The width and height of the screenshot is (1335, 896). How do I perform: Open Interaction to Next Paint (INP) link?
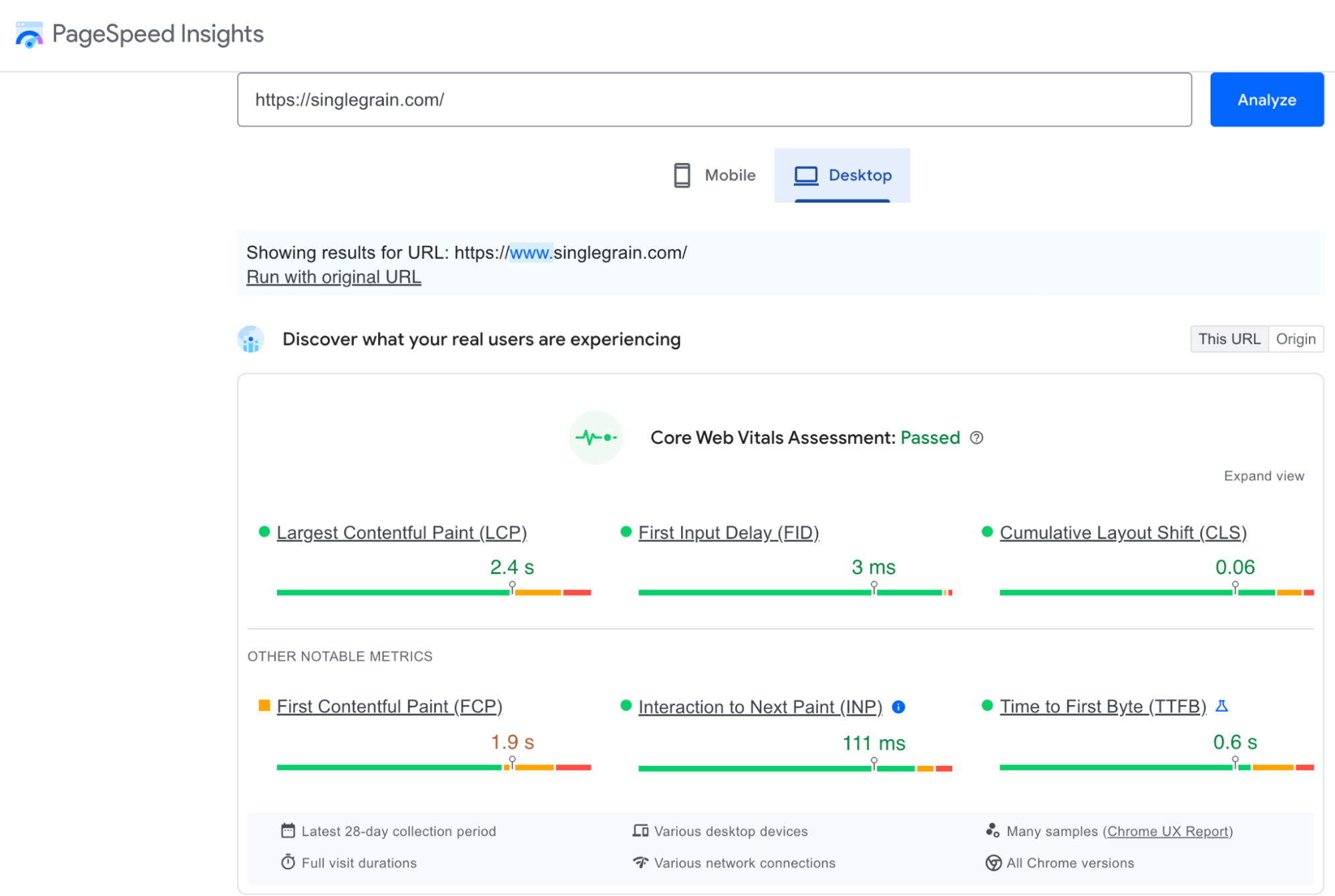[760, 706]
